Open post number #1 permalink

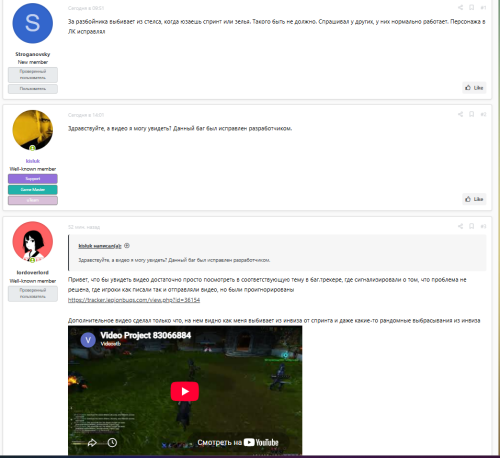(x=483, y=7)
